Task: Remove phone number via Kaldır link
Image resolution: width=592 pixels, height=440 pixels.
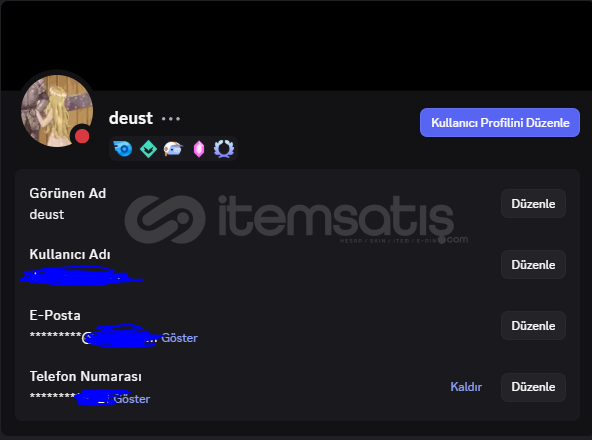Action: [466, 387]
